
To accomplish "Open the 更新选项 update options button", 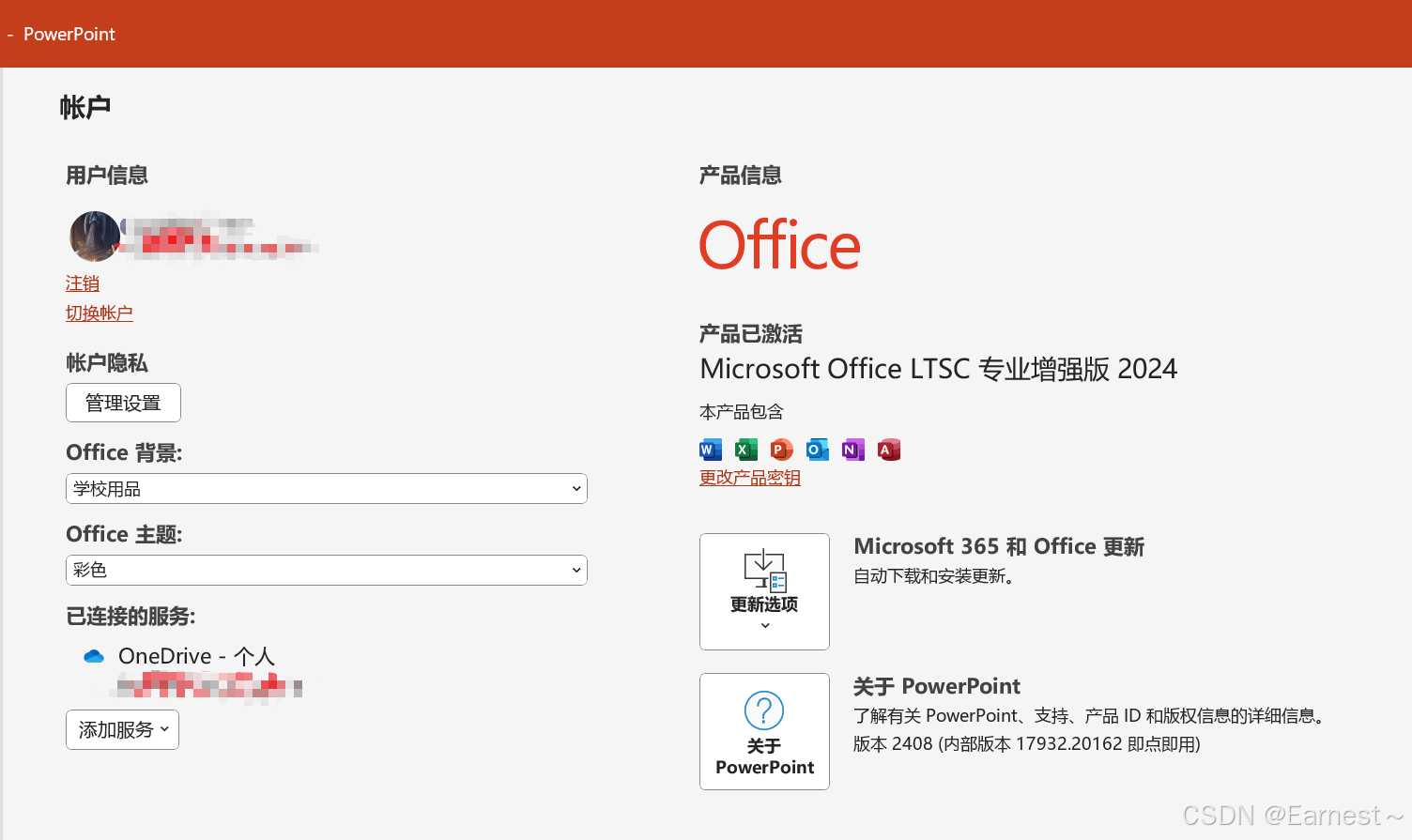I will [x=764, y=591].
